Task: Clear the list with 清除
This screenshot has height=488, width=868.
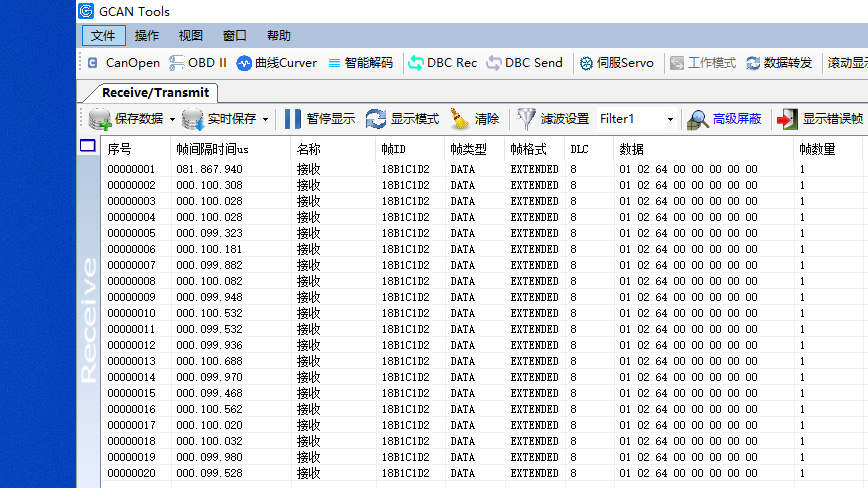Action: click(x=475, y=119)
